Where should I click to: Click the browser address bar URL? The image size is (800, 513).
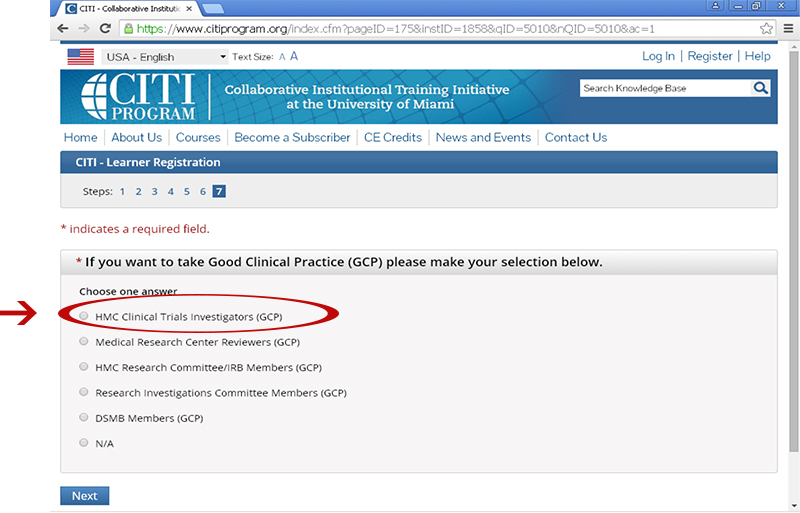[396, 29]
